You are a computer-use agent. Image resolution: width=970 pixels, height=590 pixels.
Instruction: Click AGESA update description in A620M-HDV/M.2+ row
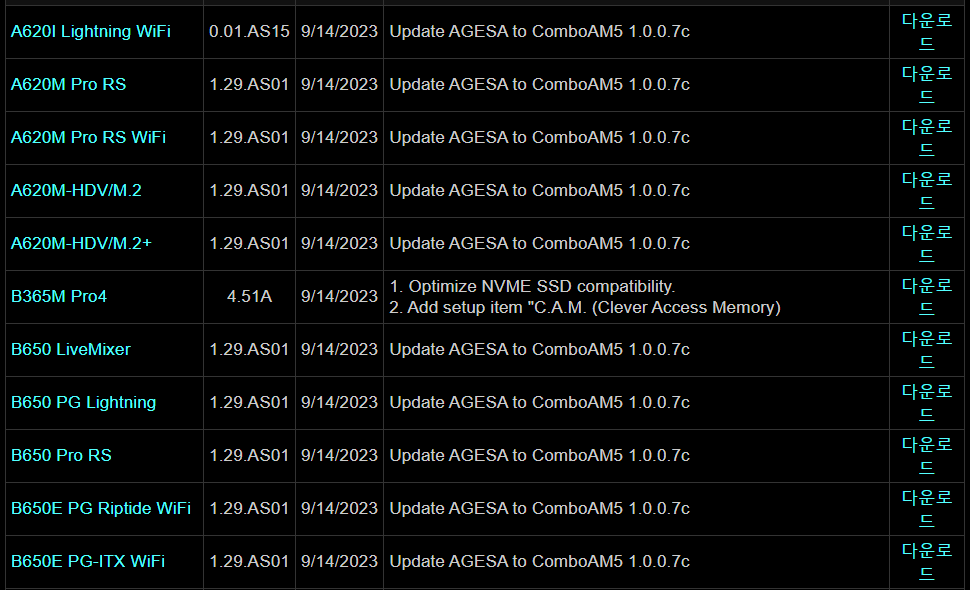[539, 244]
